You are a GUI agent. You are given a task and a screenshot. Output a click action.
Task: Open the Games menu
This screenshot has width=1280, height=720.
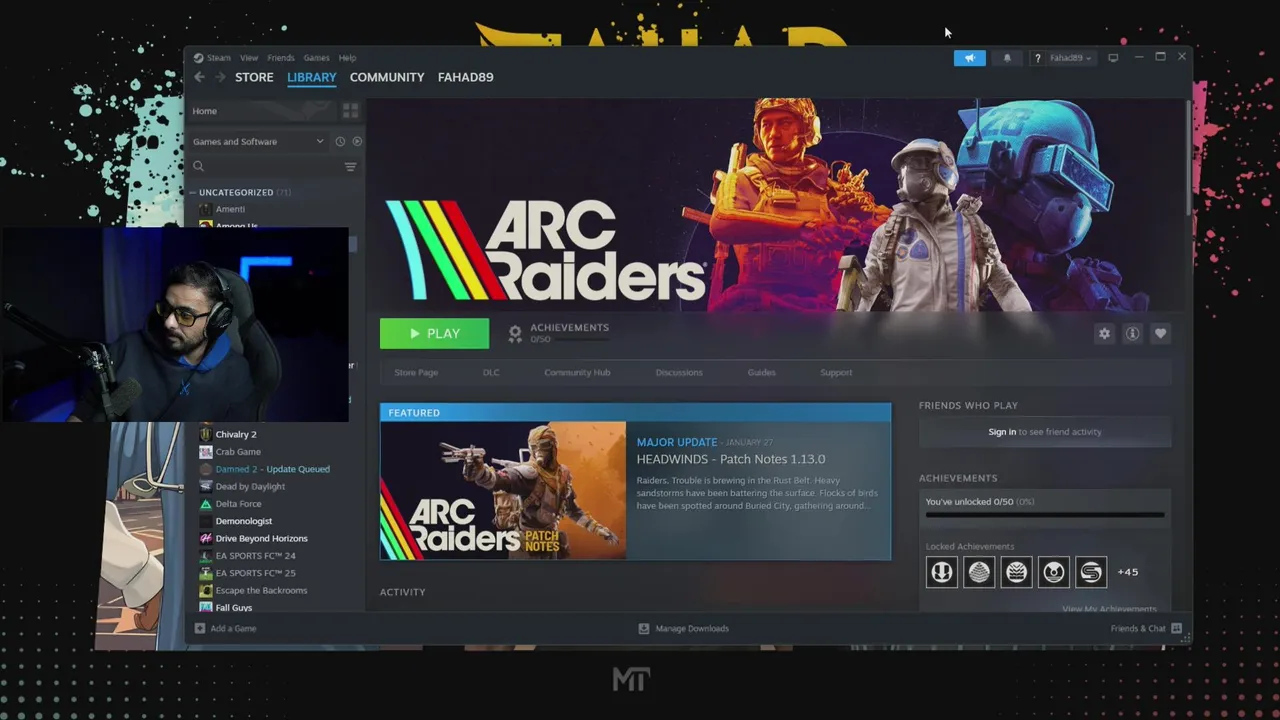[316, 58]
